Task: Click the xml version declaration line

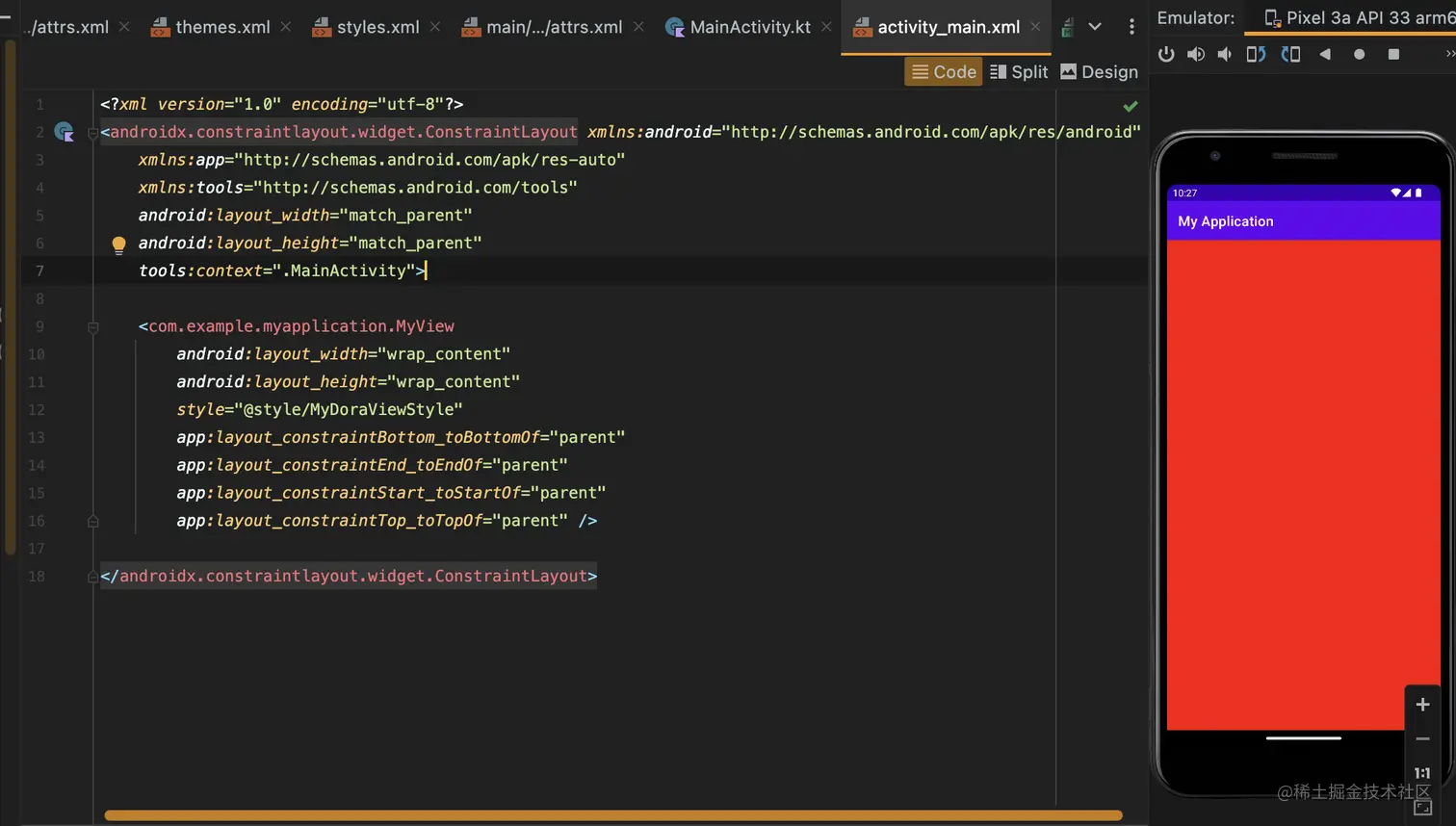Action: pyautogui.click(x=281, y=104)
